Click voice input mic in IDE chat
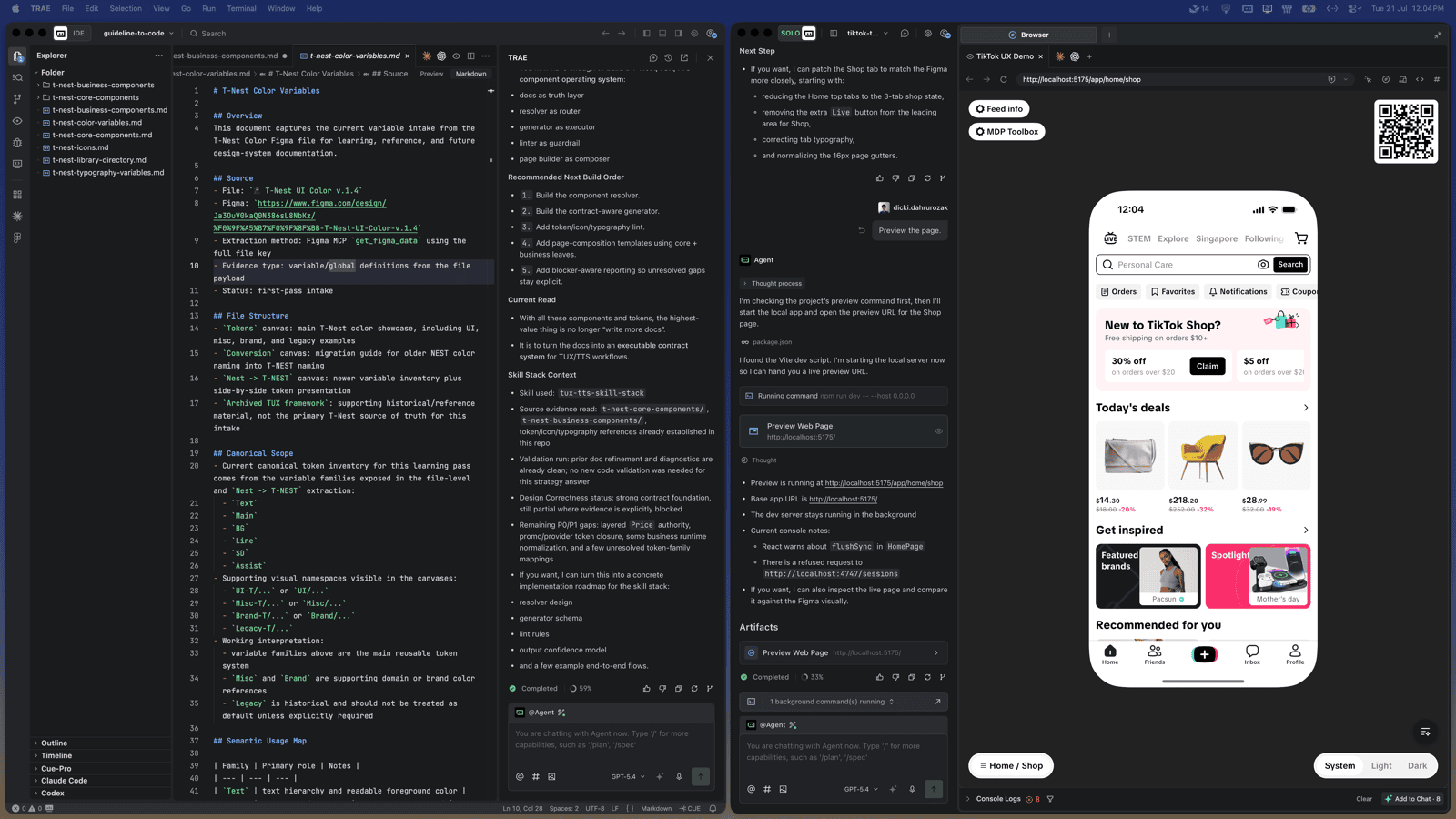The height and width of the screenshot is (819, 1456). [x=679, y=776]
